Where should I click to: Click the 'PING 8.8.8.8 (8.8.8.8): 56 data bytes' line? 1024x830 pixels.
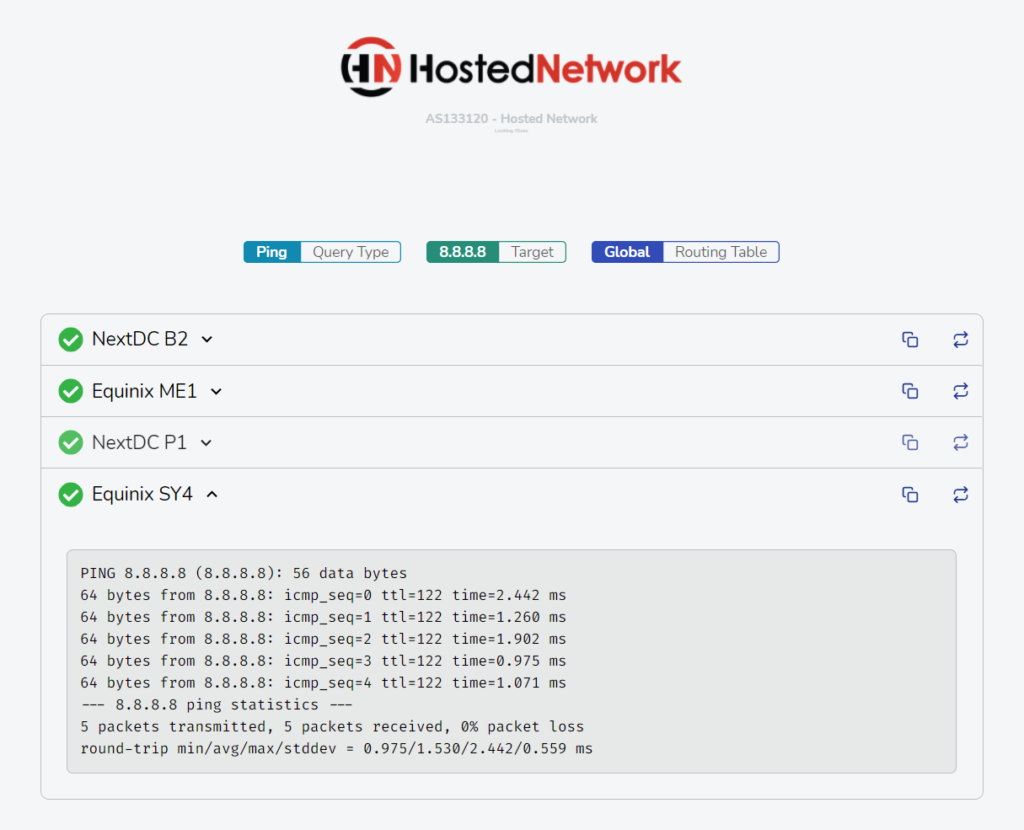244,573
